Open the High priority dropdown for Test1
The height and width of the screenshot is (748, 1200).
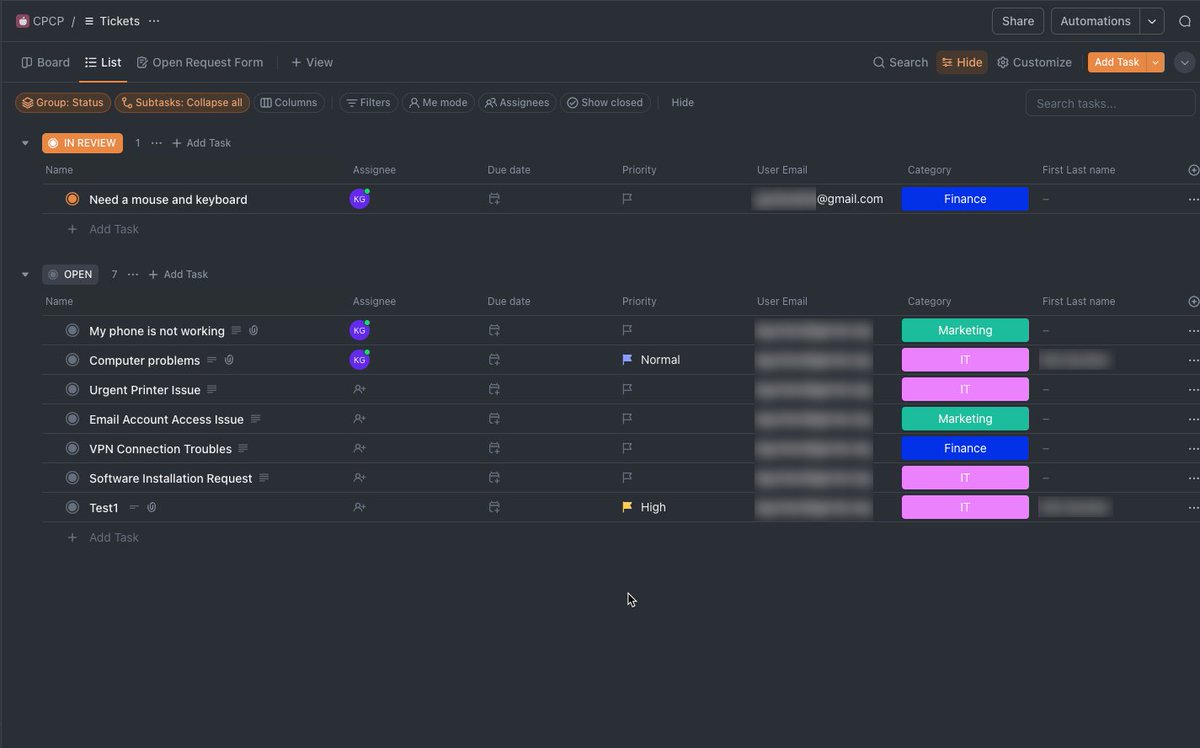644,507
